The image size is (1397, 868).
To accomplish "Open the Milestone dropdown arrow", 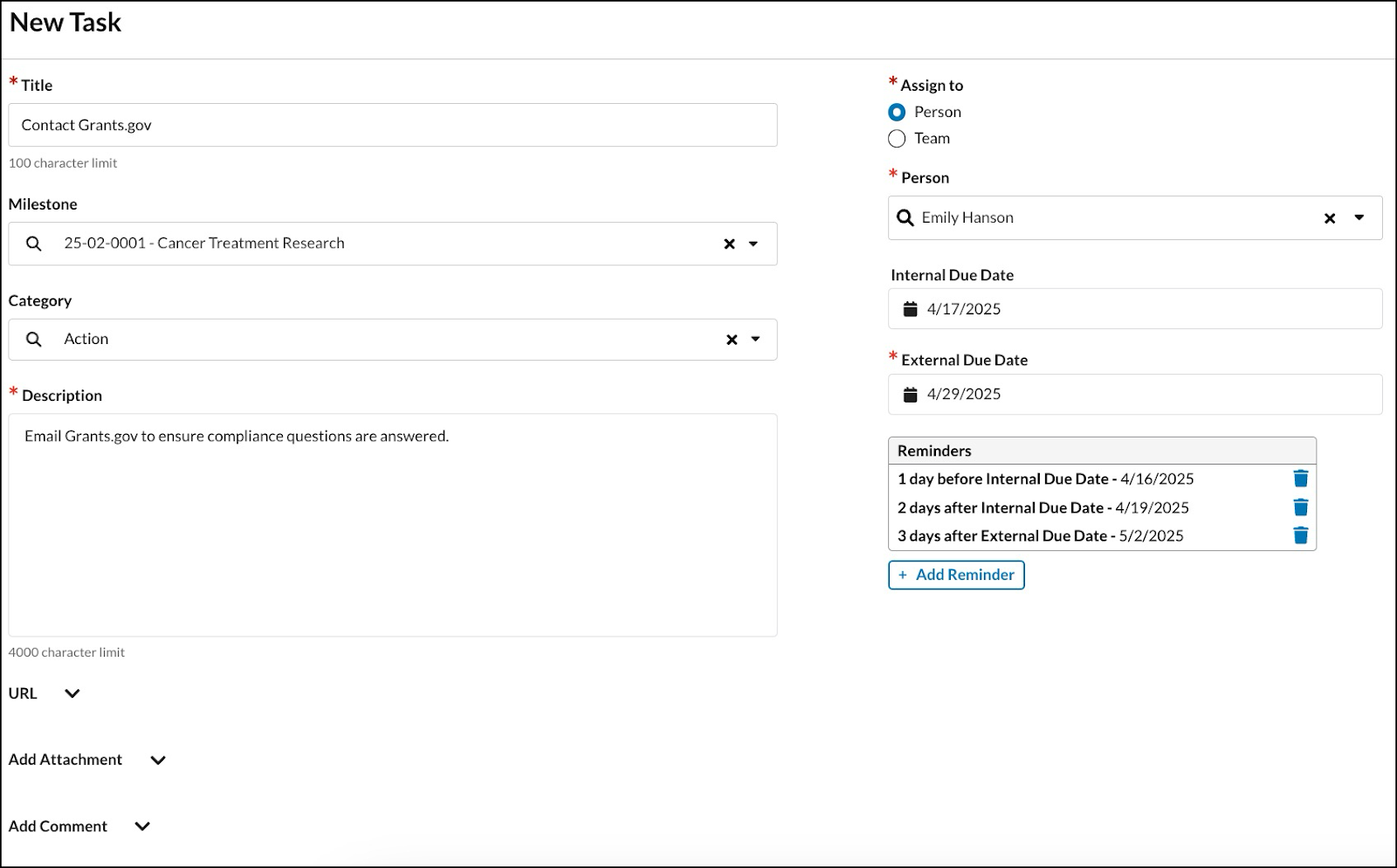I will coord(754,245).
